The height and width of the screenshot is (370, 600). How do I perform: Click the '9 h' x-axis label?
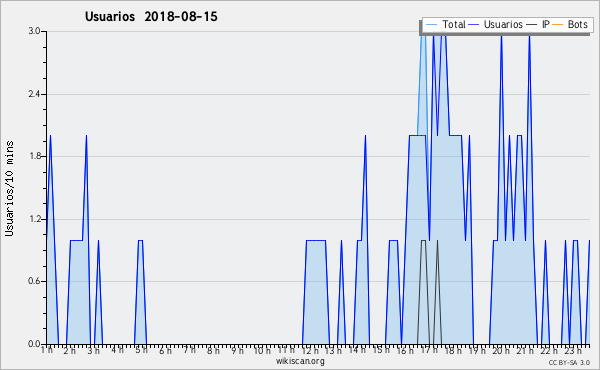(237, 350)
